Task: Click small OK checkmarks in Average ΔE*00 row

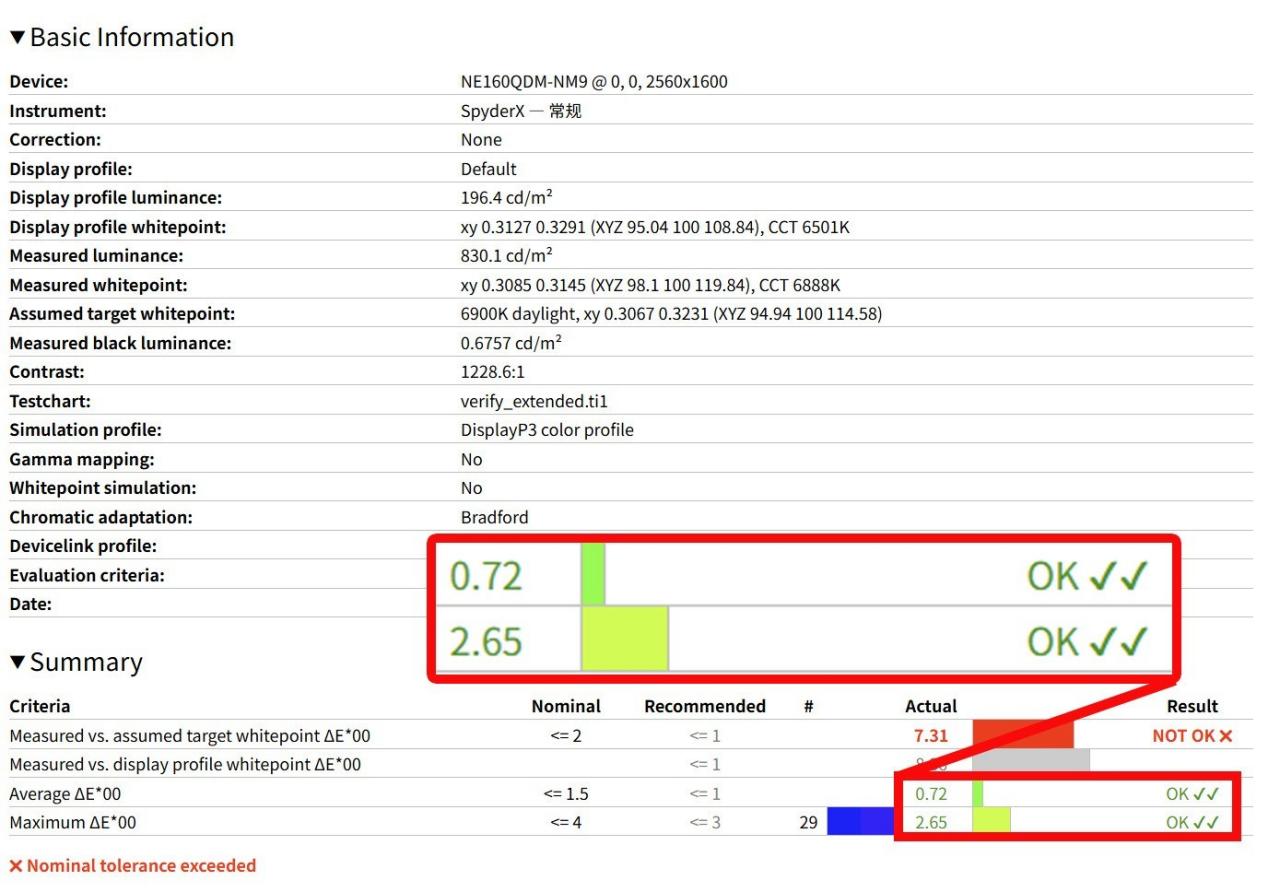Action: (1206, 794)
